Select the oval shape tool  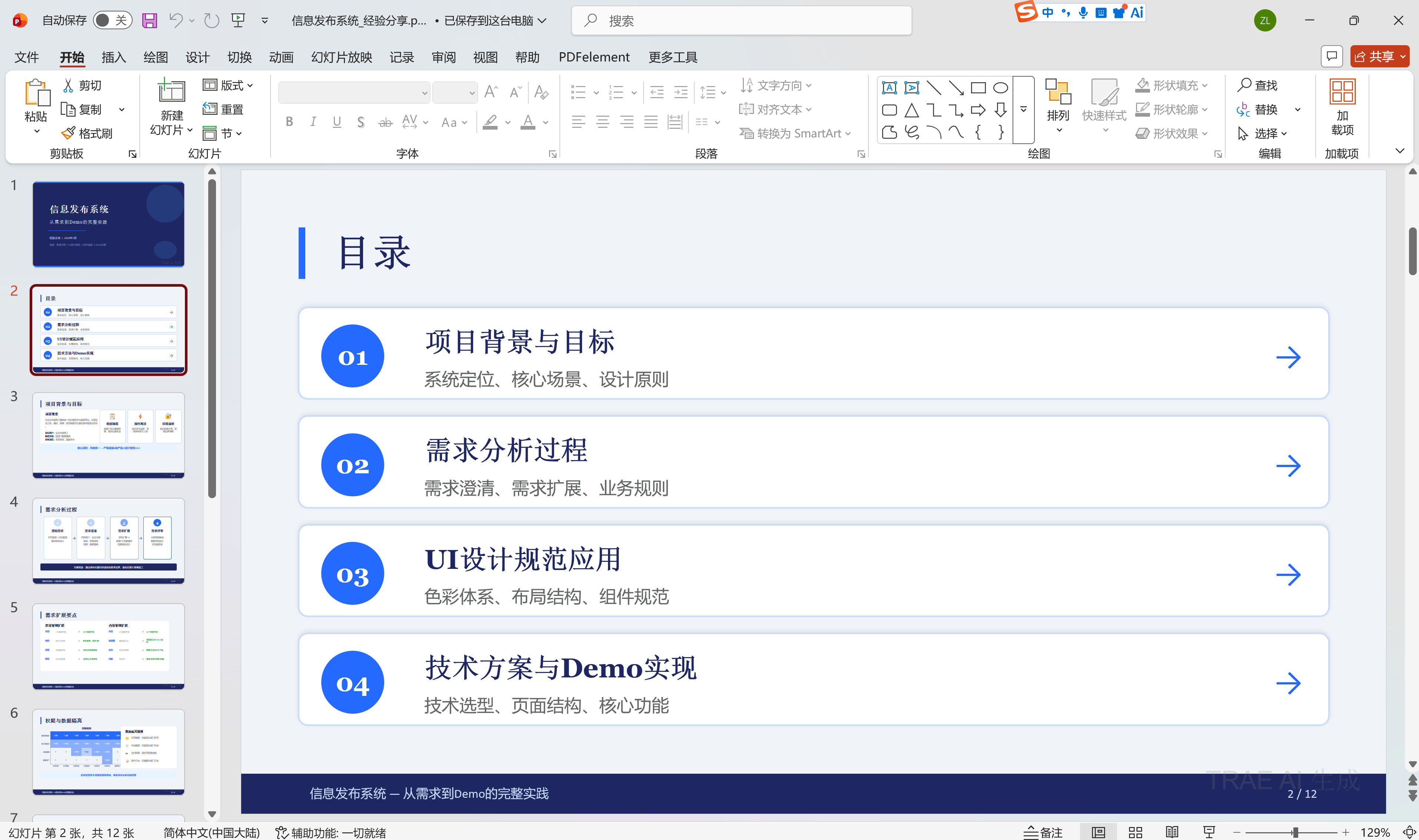click(x=1001, y=88)
